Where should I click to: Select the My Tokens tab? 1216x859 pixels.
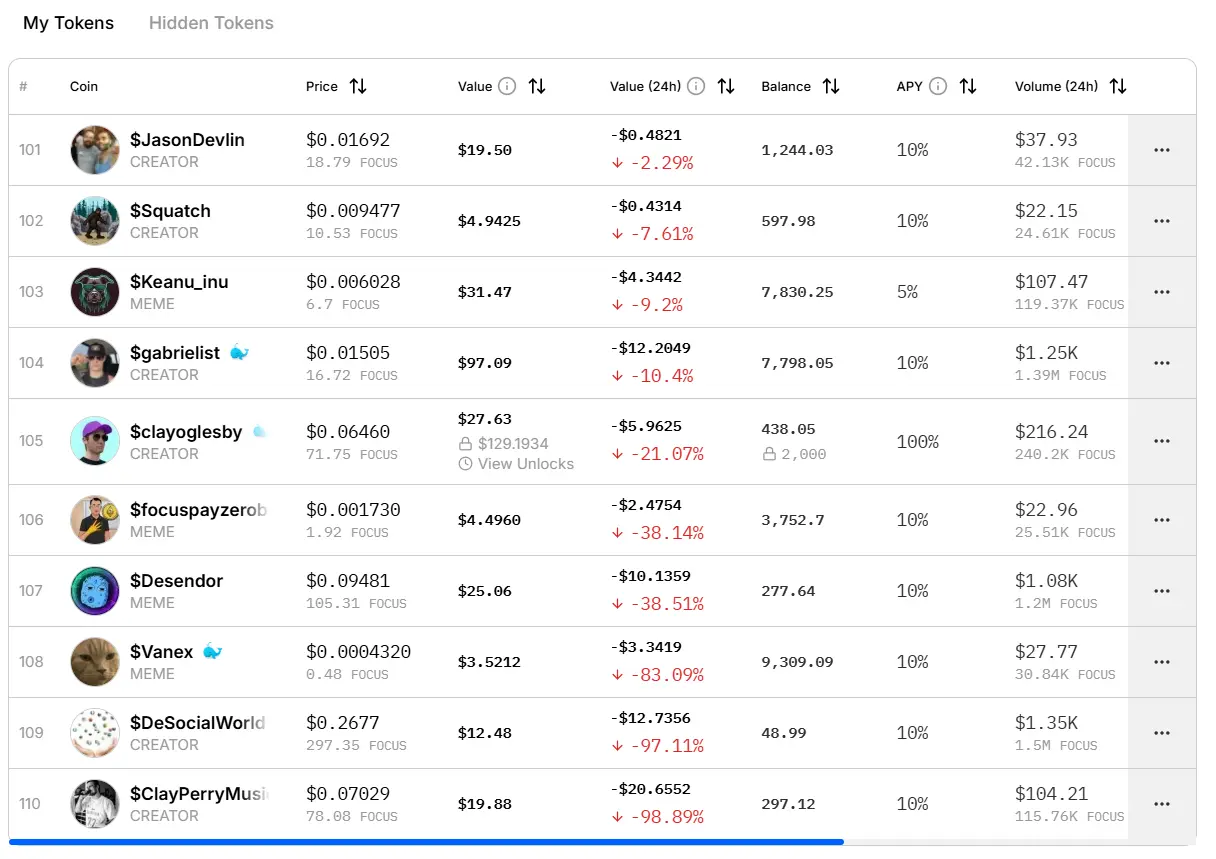click(69, 23)
